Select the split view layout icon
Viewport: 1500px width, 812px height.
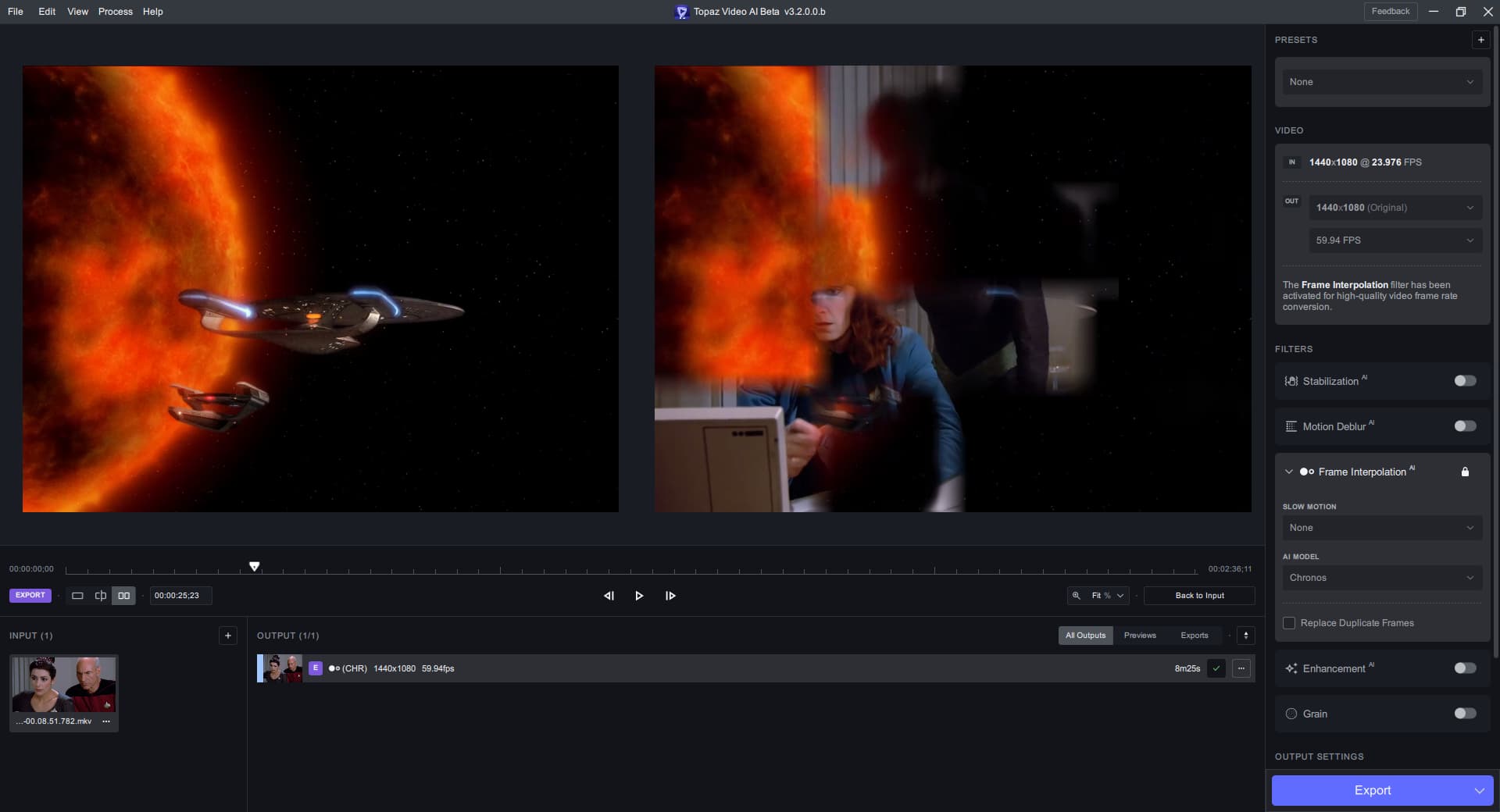coord(101,596)
